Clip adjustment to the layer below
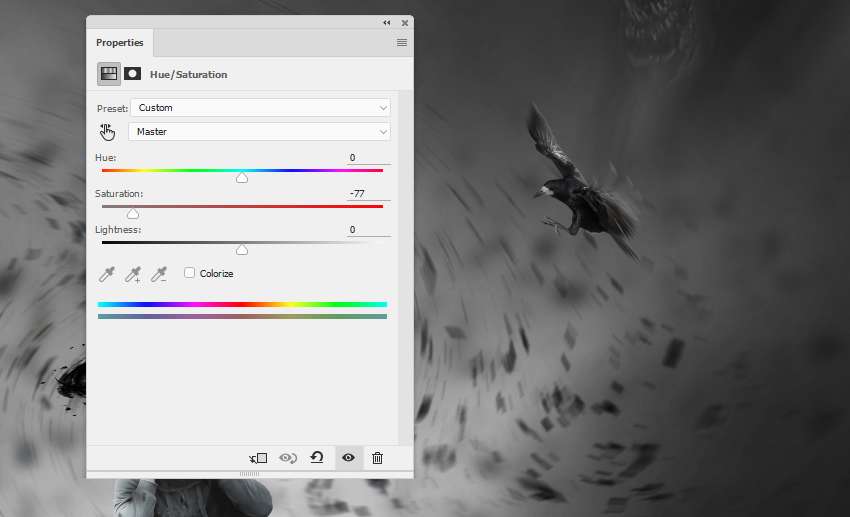 258,458
